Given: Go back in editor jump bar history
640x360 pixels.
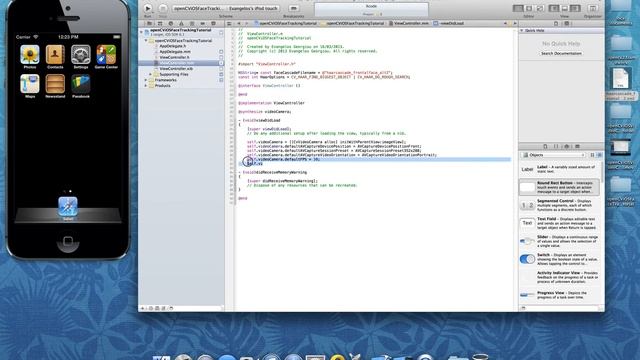Looking at the screenshot, I should click(239, 24).
